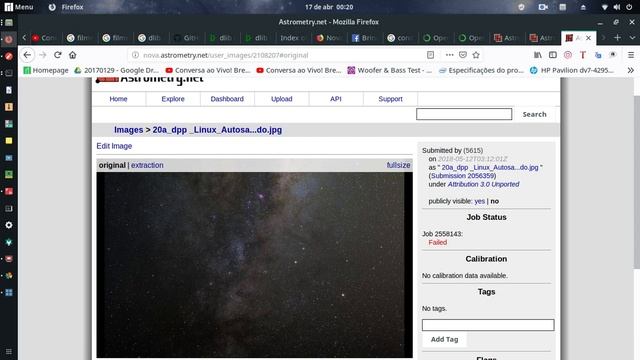The height and width of the screenshot is (360, 640).
Task: Click the power icon in top panel
Action: pyautogui.click(x=629, y=7)
